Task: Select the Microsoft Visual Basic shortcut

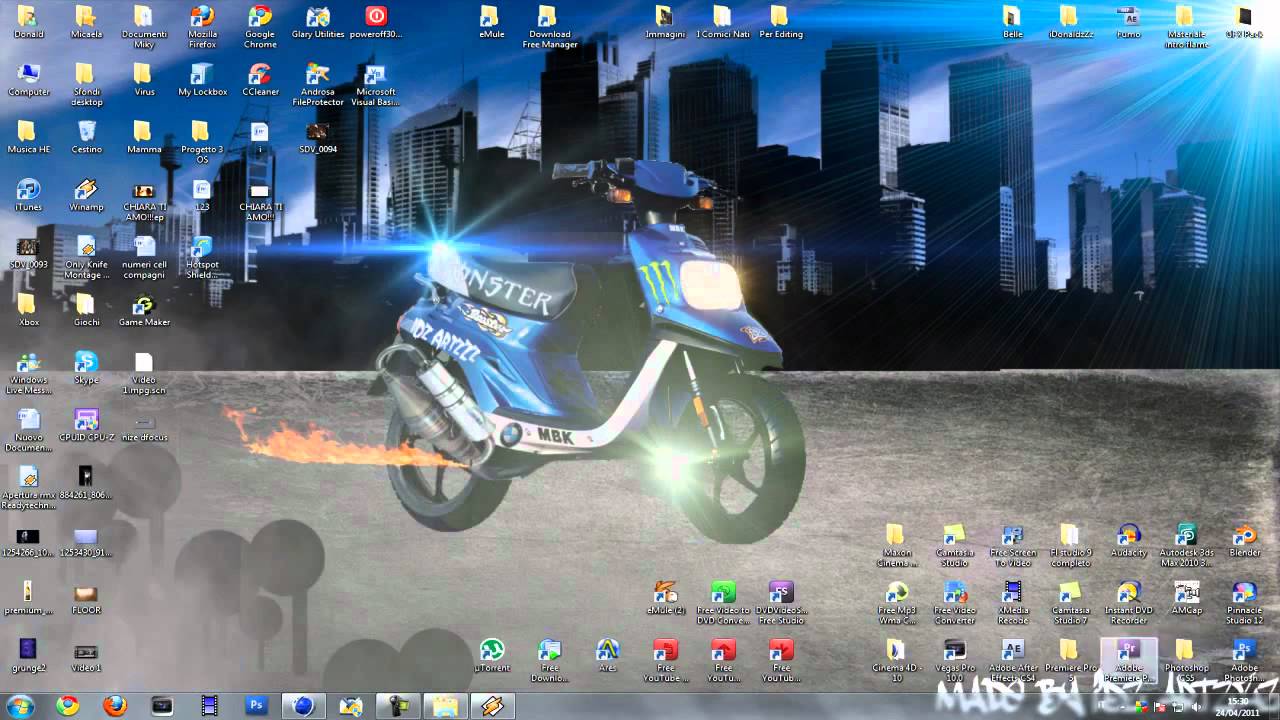Action: click(376, 84)
